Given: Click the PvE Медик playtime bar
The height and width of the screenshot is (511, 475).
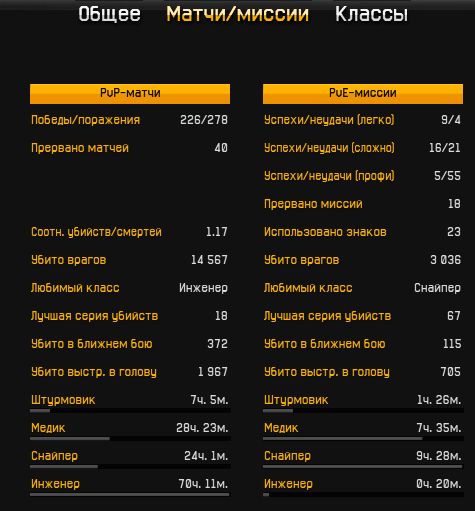Looking at the screenshot, I should (x=363, y=439).
